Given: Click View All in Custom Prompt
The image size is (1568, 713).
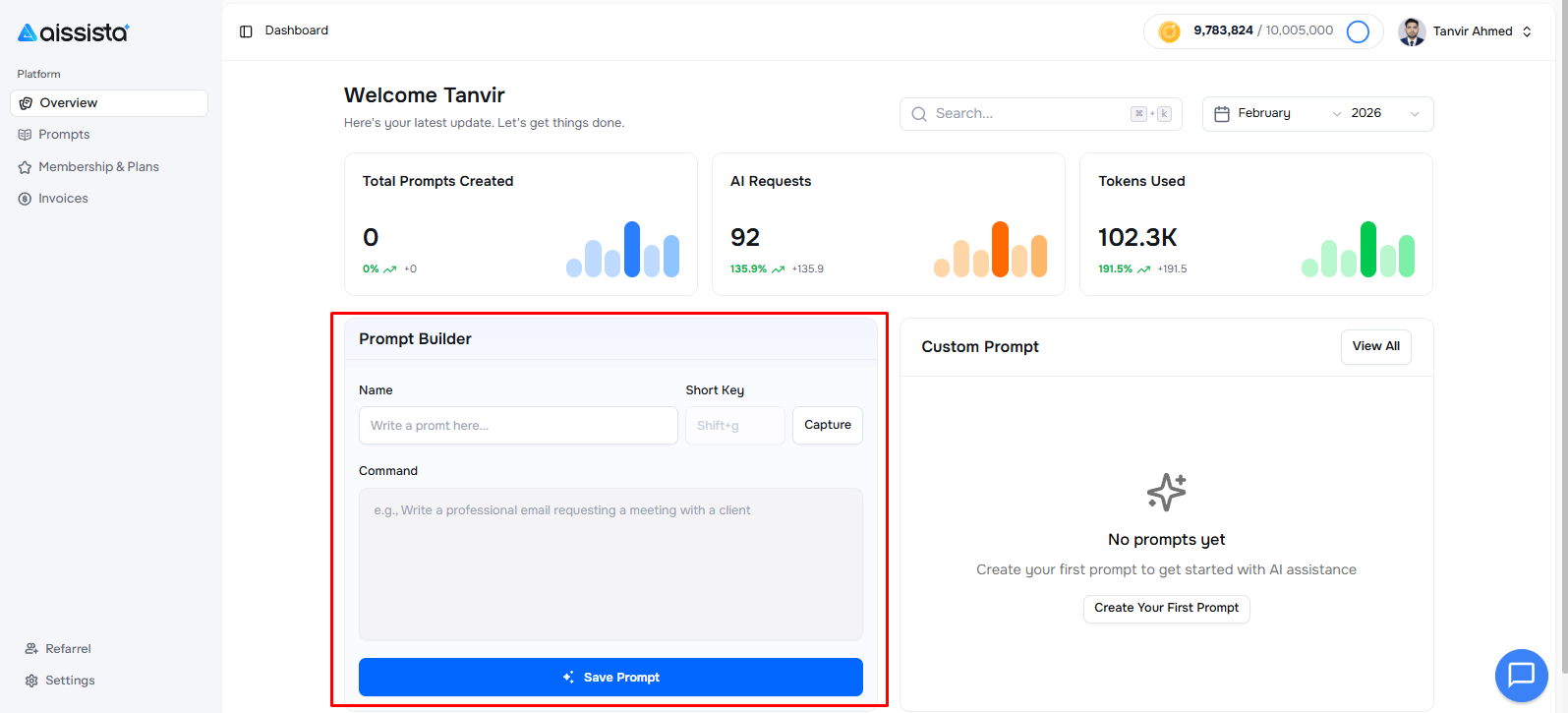Looking at the screenshot, I should (1375, 346).
